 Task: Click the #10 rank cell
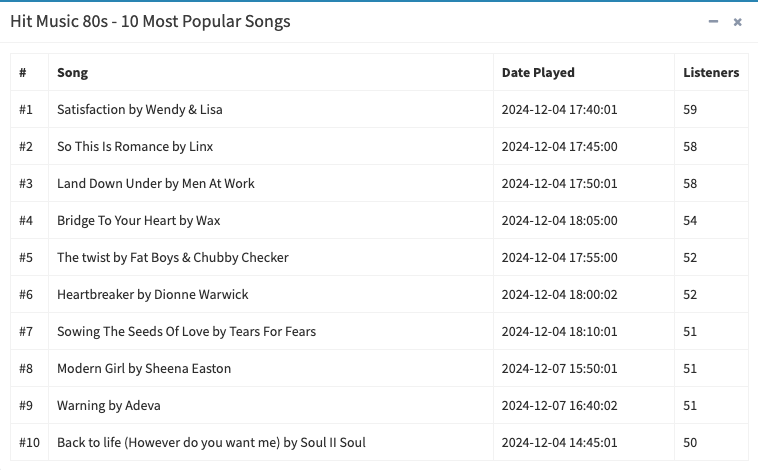click(29, 442)
